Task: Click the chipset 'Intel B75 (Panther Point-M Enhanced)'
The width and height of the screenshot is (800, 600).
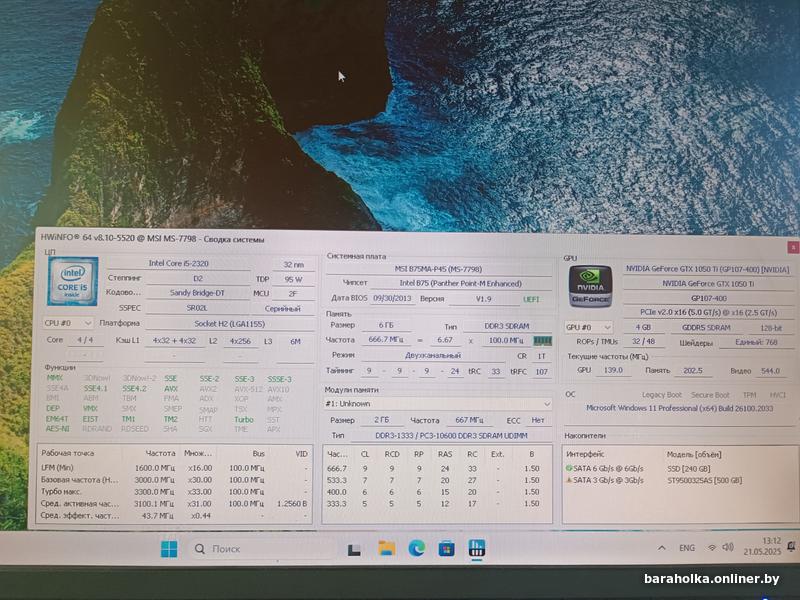Action: (460, 283)
